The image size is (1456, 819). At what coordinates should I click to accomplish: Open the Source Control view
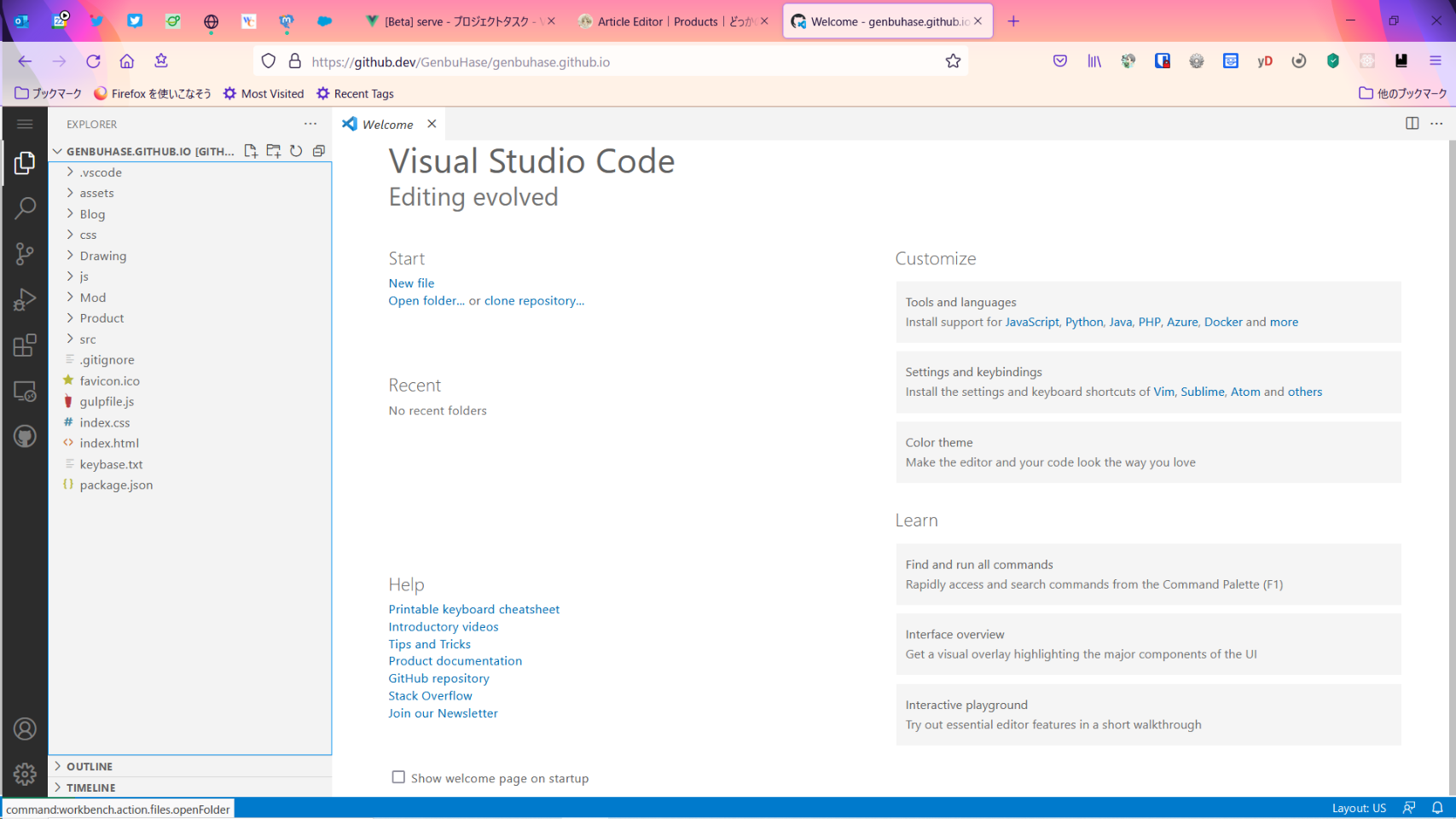(25, 253)
